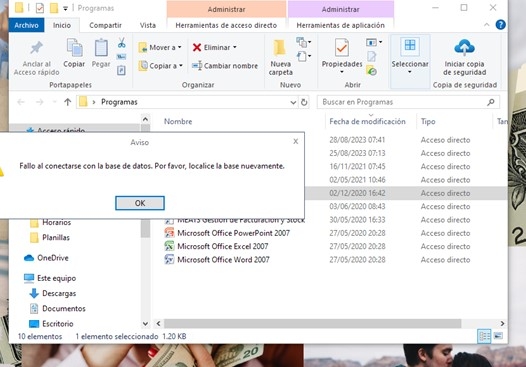Click the Propiedades icon

(342, 48)
